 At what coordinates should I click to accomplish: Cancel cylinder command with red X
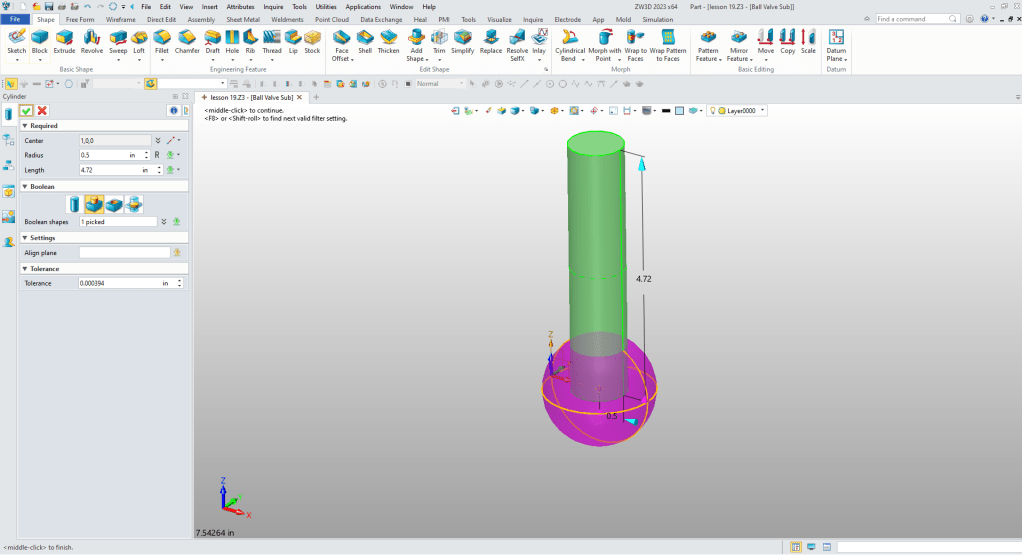click(x=42, y=110)
